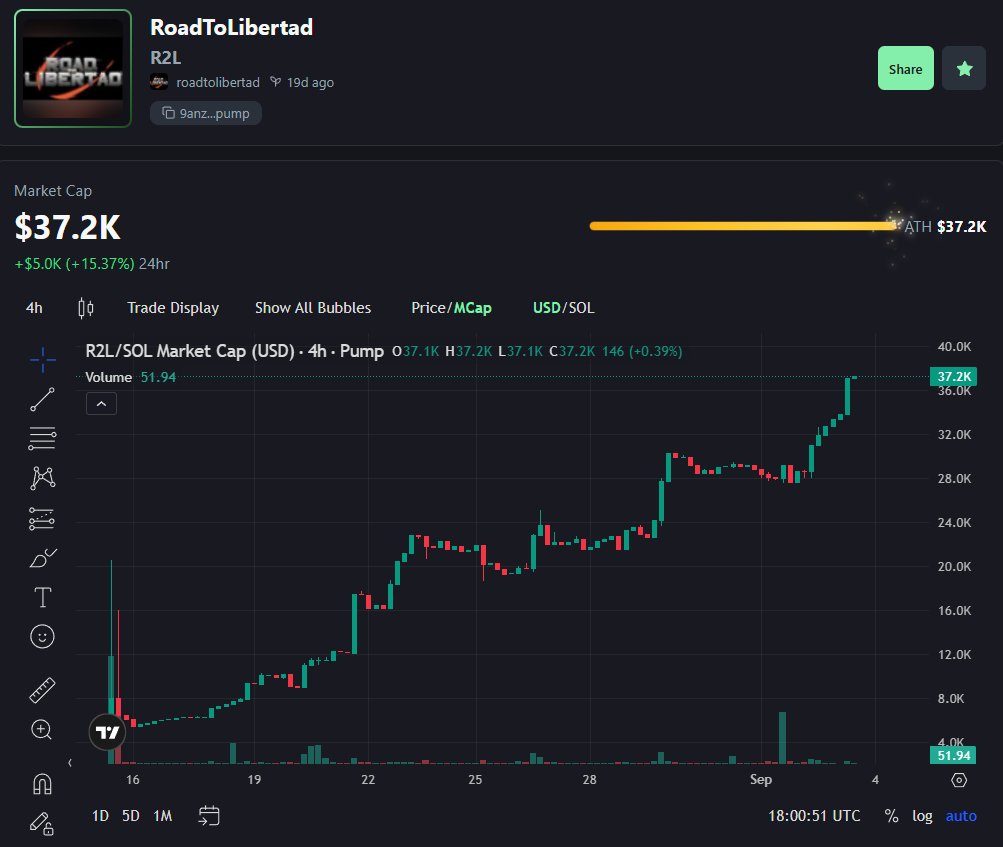Add token to favorites with star
The height and width of the screenshot is (847, 1003).
tap(964, 68)
